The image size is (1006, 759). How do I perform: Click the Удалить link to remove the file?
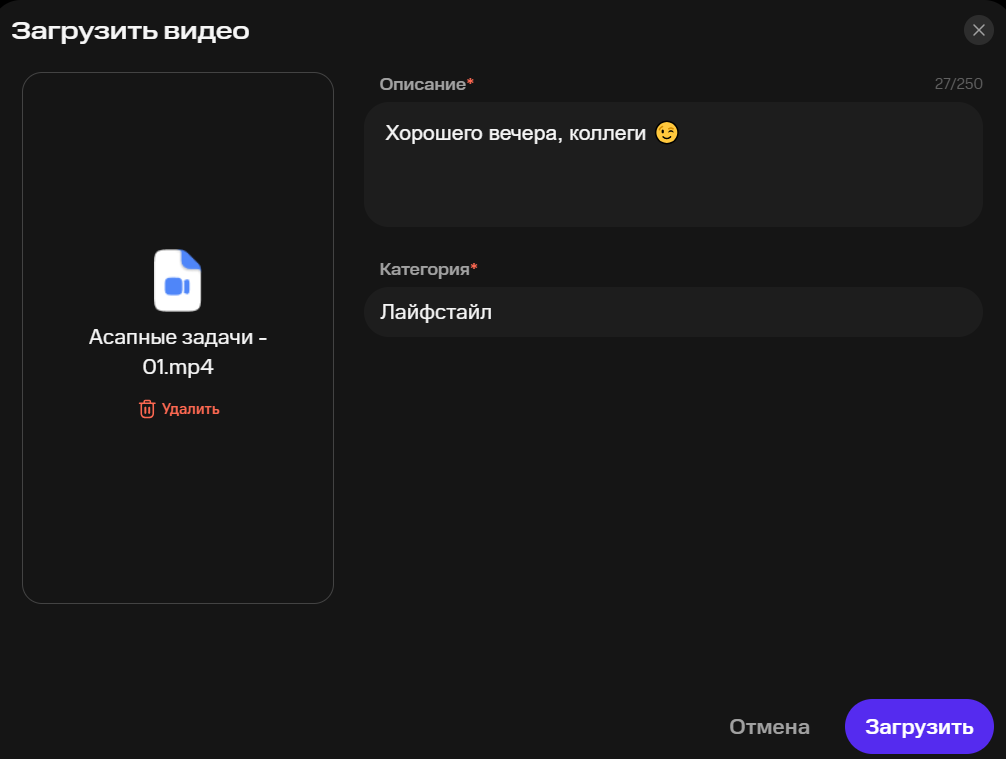[x=190, y=409]
